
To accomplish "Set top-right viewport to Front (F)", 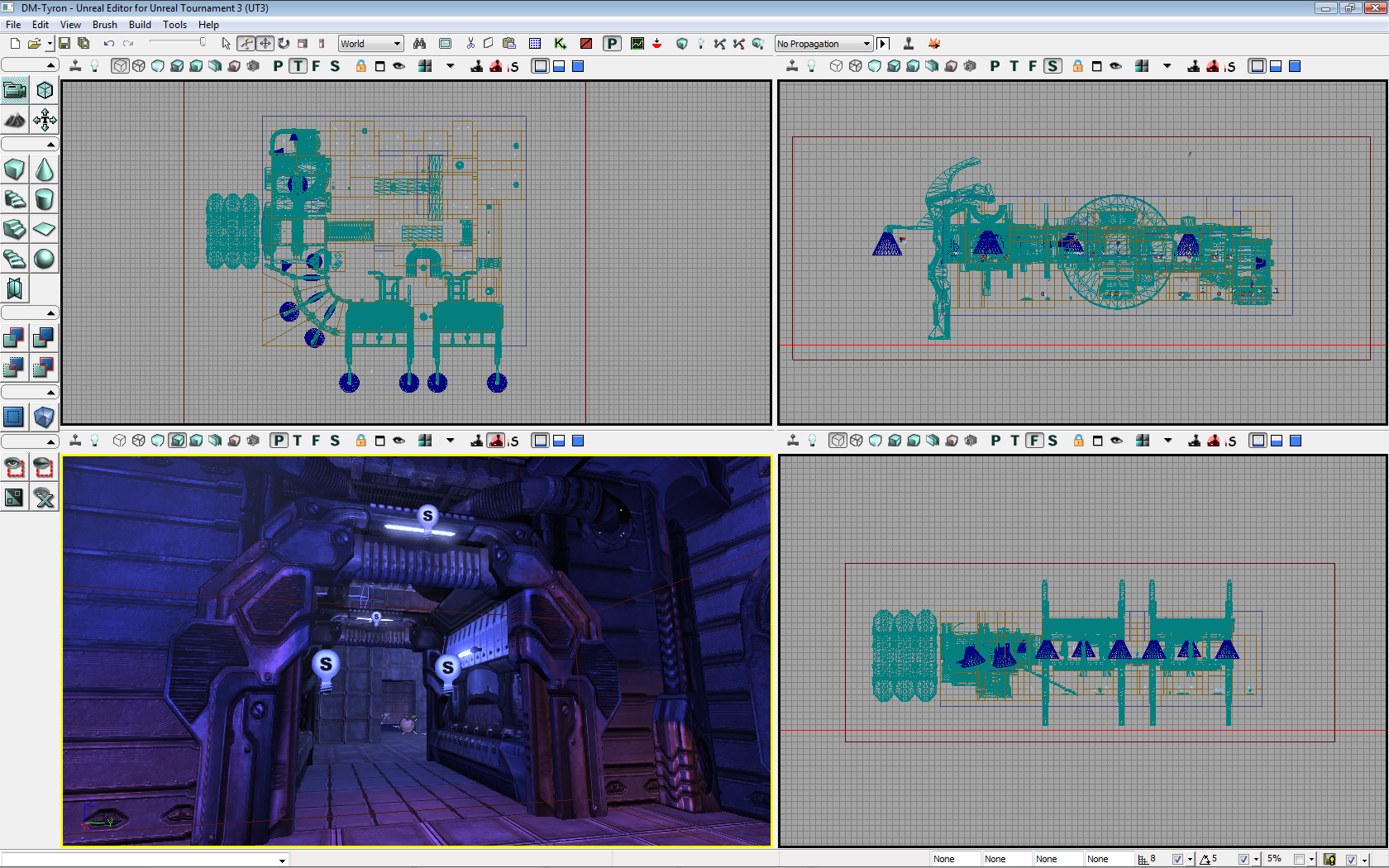I will [1033, 66].
